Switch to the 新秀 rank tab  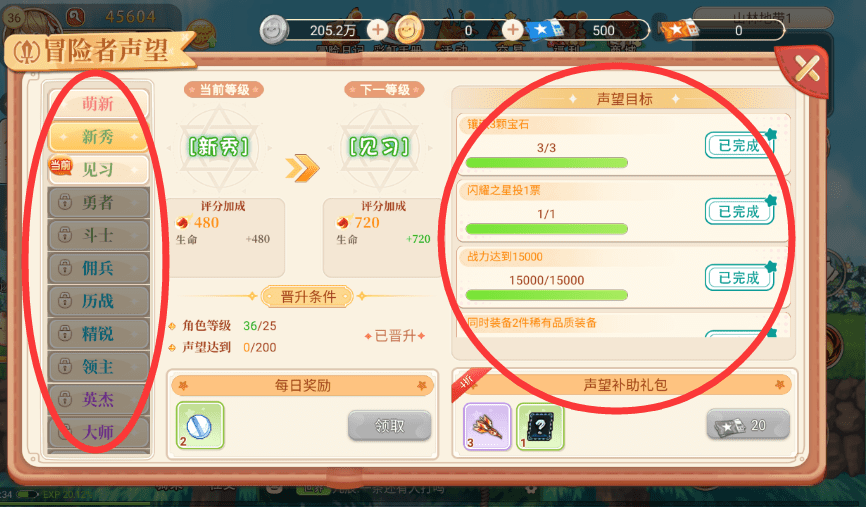tap(98, 136)
